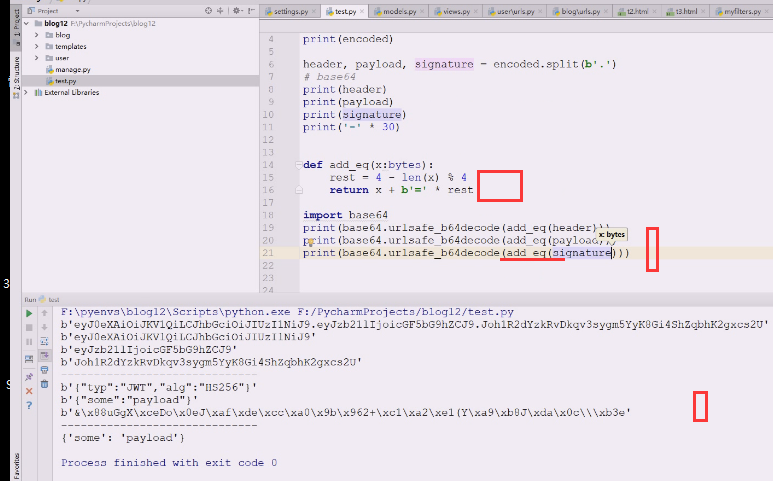
Task: Click '# base64' comment line
Action: [x=329, y=77]
